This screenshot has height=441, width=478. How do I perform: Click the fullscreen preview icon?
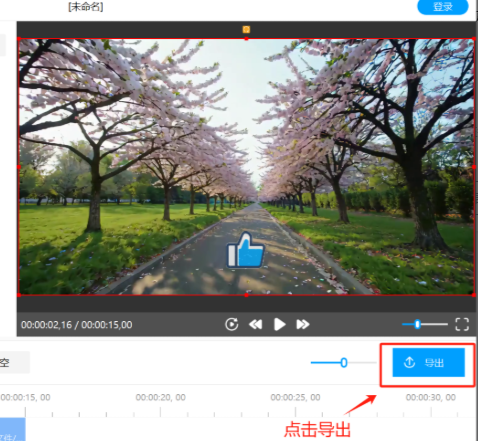462,324
